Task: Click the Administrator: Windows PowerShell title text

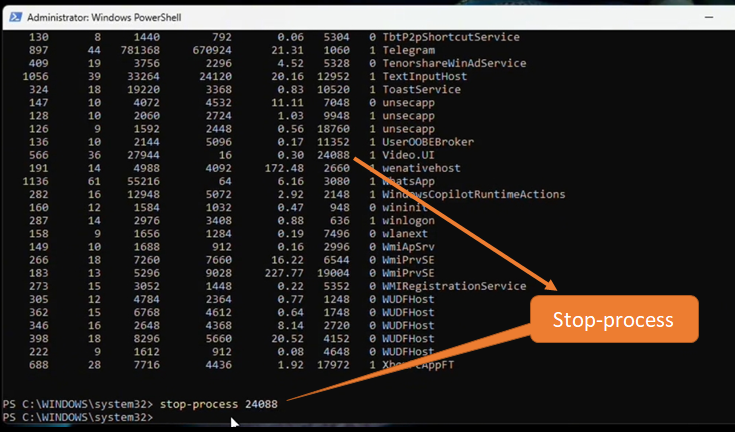Action: coord(98,17)
